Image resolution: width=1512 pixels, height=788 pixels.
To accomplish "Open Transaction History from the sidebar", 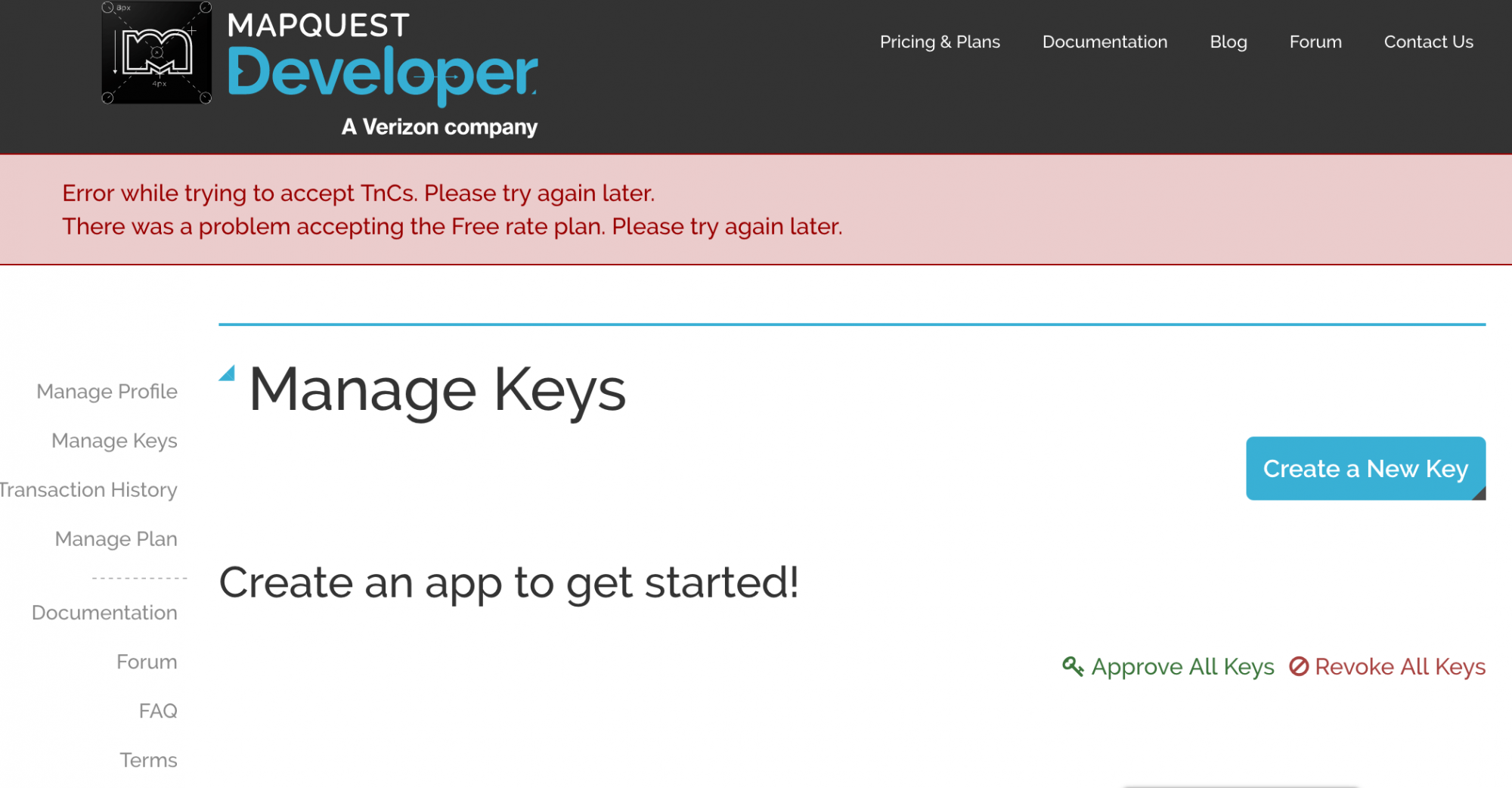I will click(x=88, y=489).
